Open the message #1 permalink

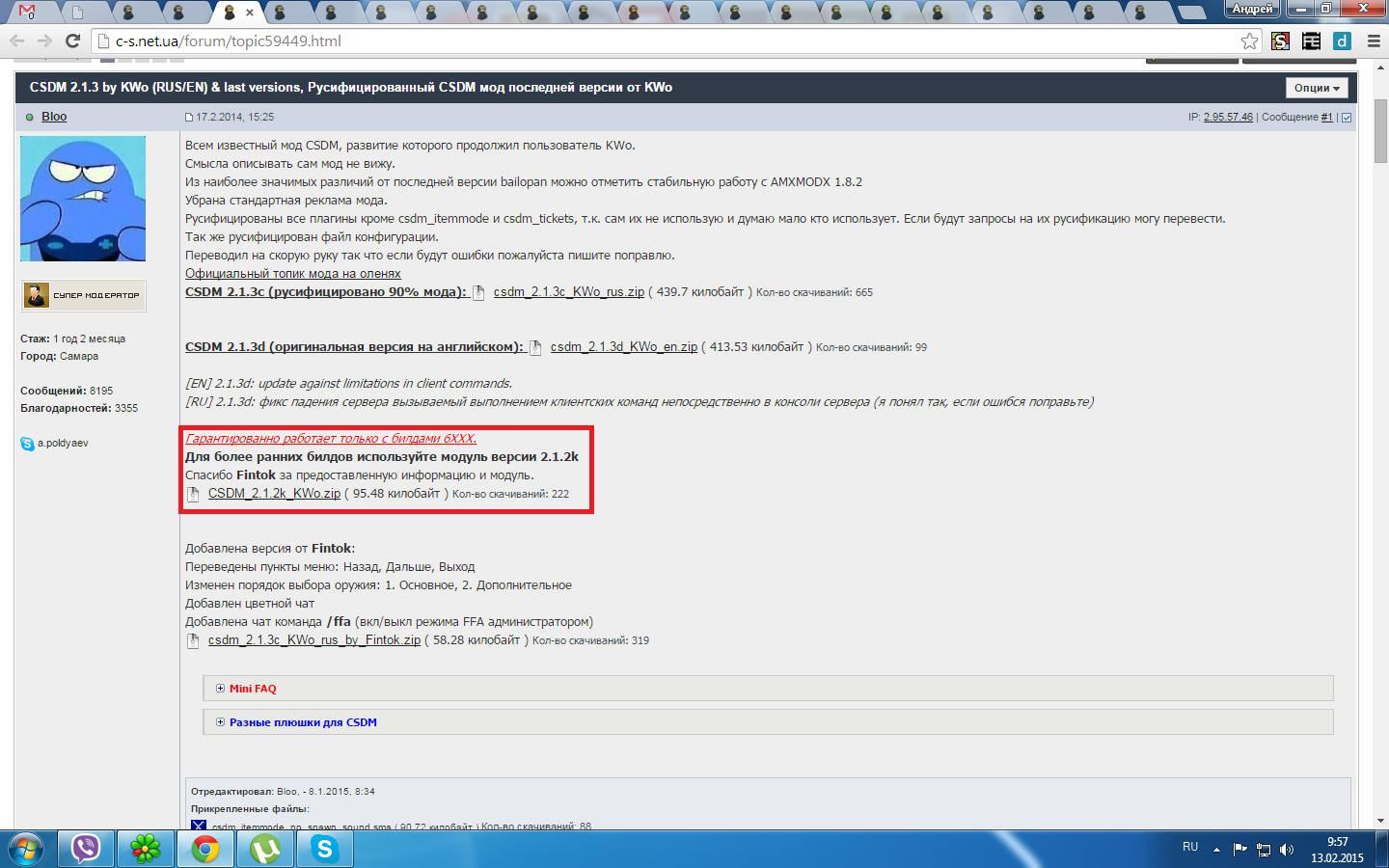(1326, 117)
